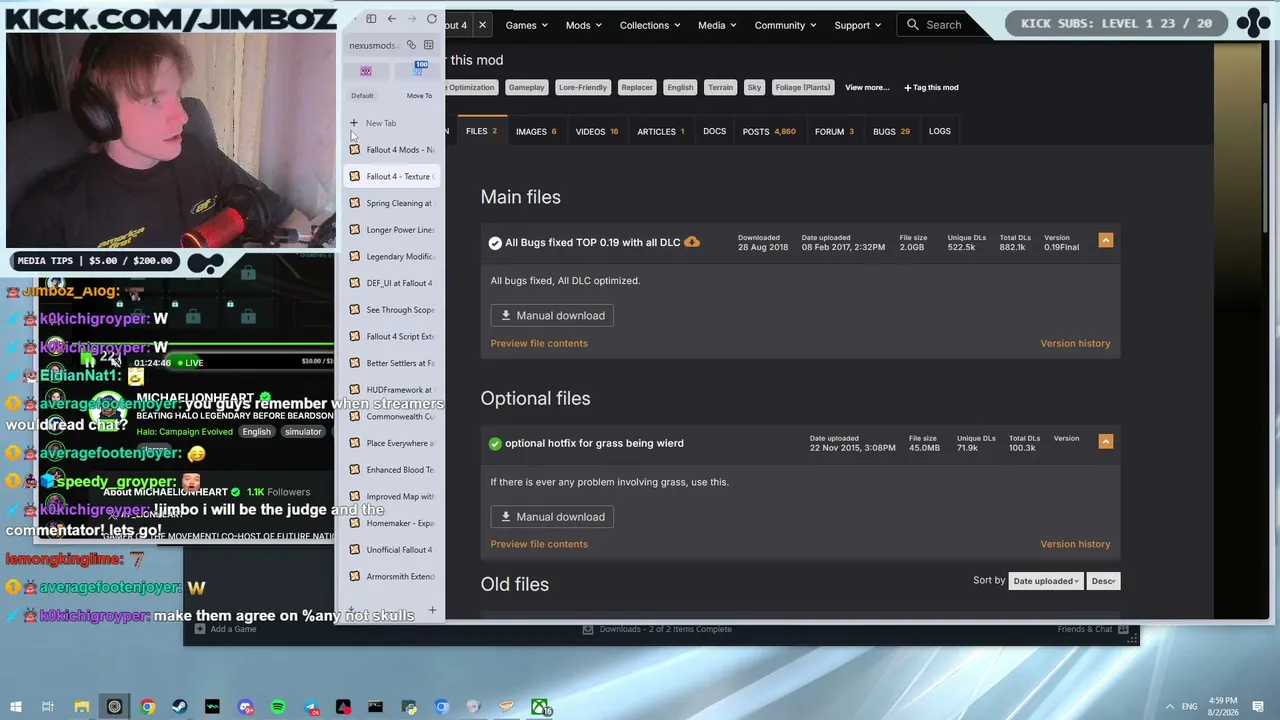Open Version history for the main file
This screenshot has height=720, width=1280.
click(x=1075, y=343)
